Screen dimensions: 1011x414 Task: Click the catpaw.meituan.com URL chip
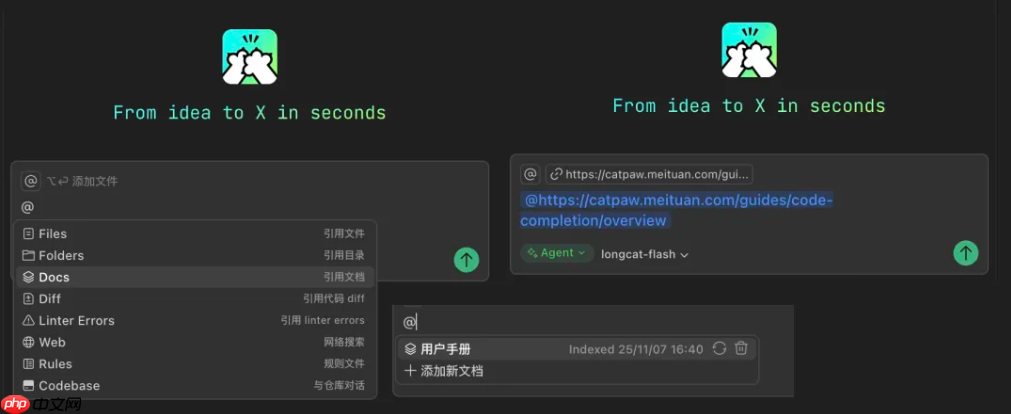coord(649,174)
